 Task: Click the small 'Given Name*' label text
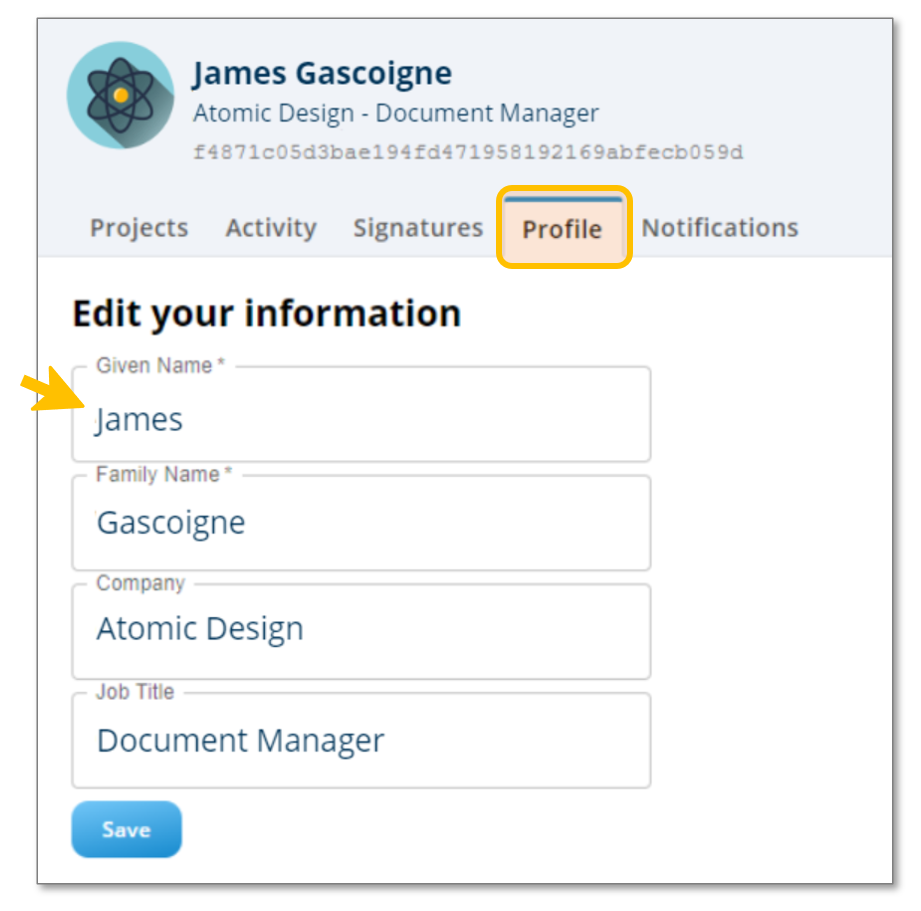coord(160,366)
